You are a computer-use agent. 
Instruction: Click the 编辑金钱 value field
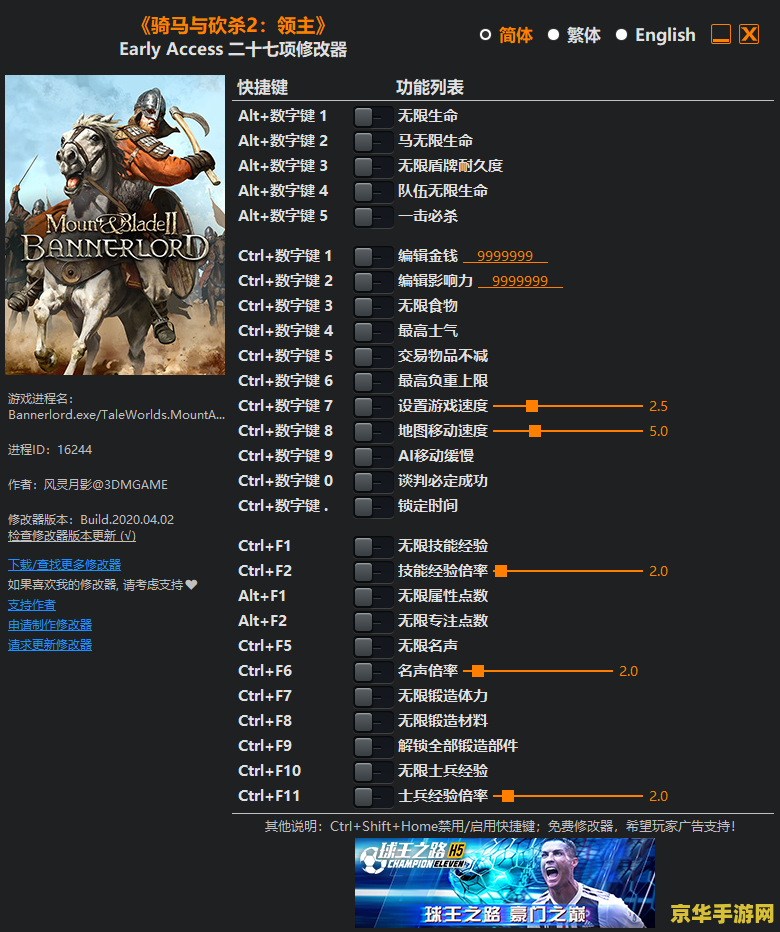coord(505,256)
